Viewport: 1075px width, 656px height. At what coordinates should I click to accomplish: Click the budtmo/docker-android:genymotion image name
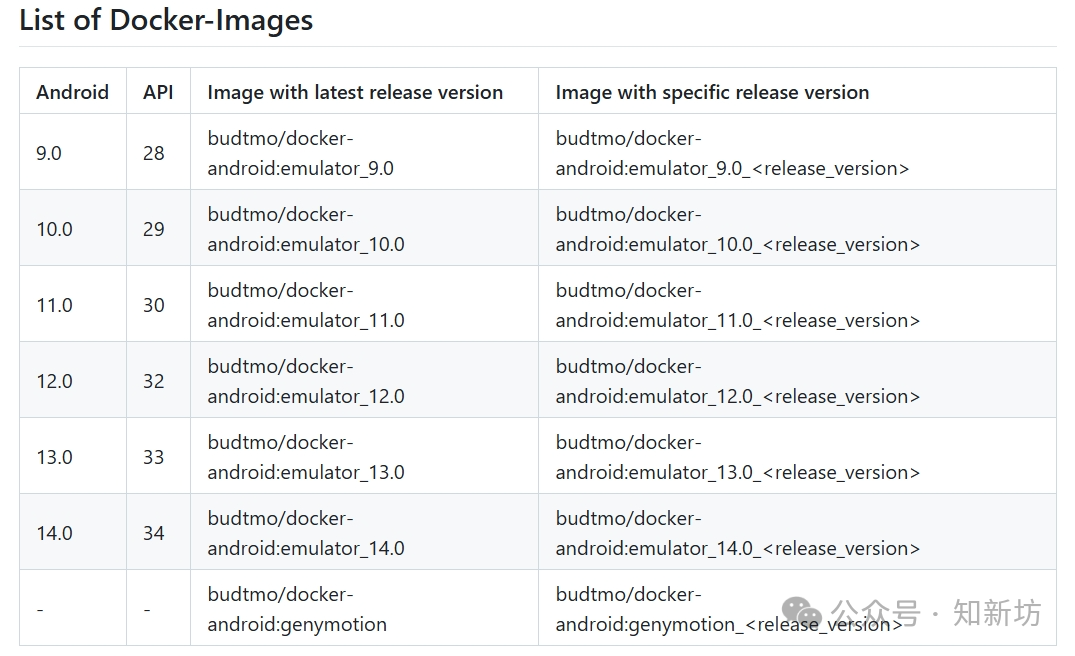point(297,609)
